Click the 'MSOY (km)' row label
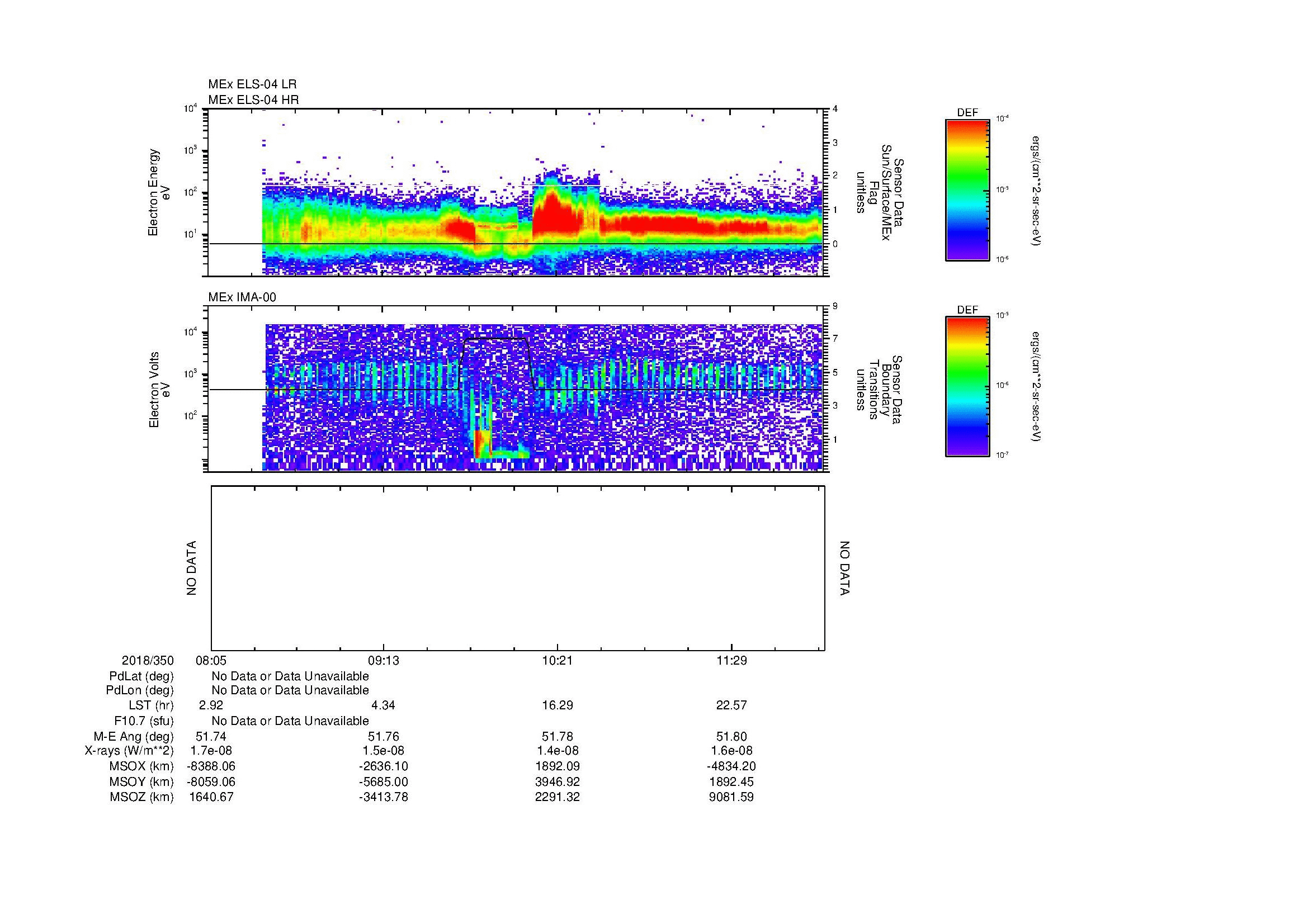Viewport: 1308px width, 924px height. click(x=141, y=781)
